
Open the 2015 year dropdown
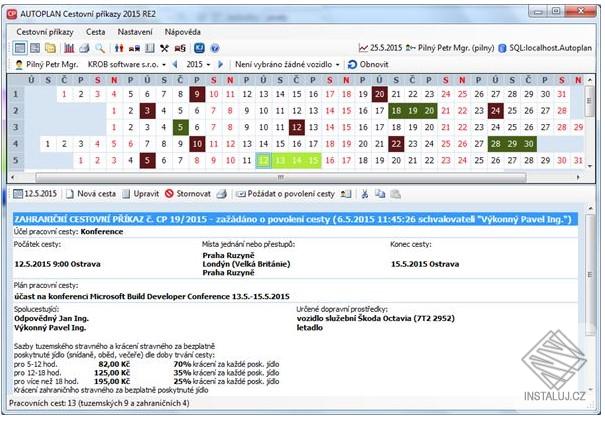(198, 64)
